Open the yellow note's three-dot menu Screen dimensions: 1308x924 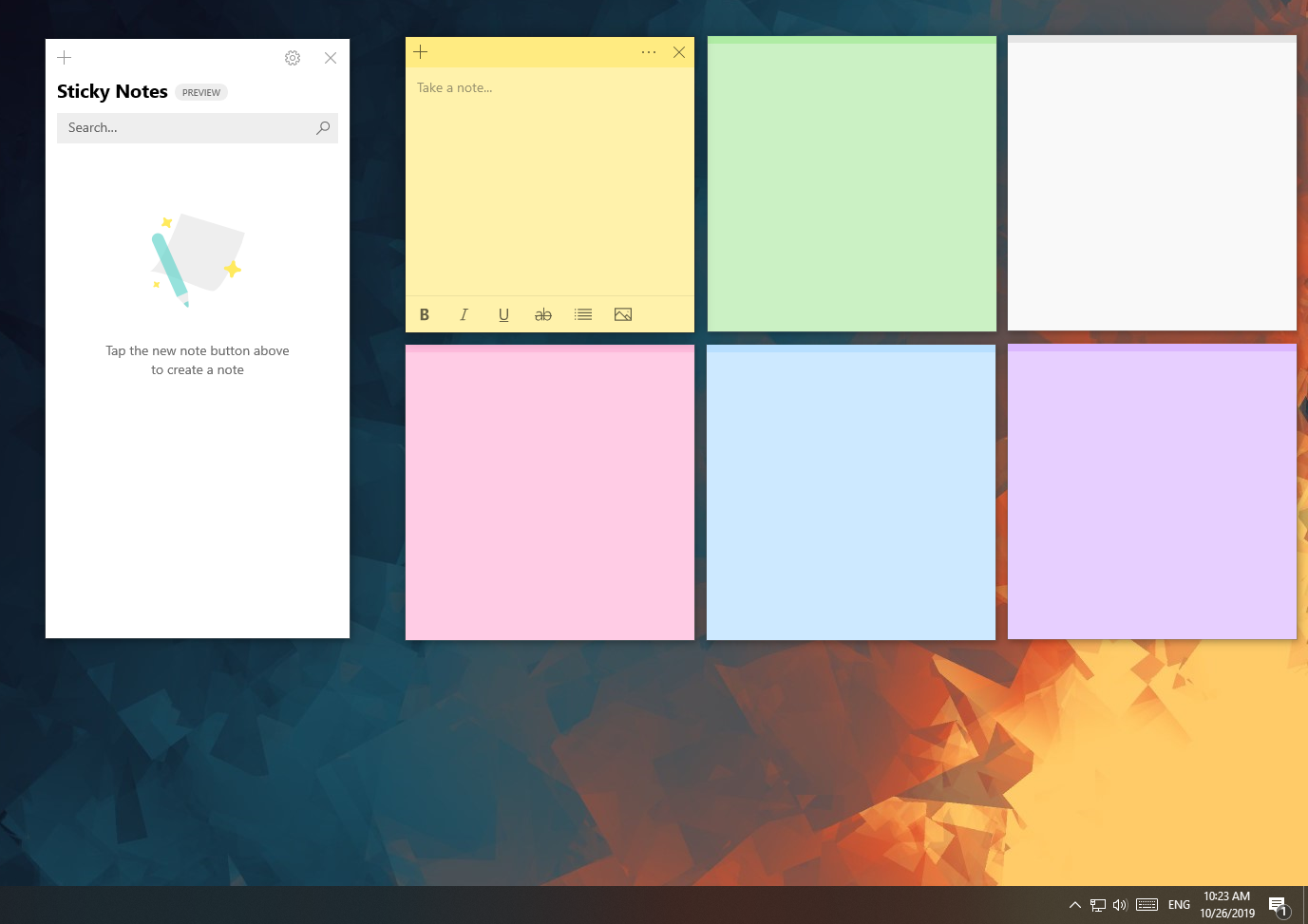[x=649, y=52]
